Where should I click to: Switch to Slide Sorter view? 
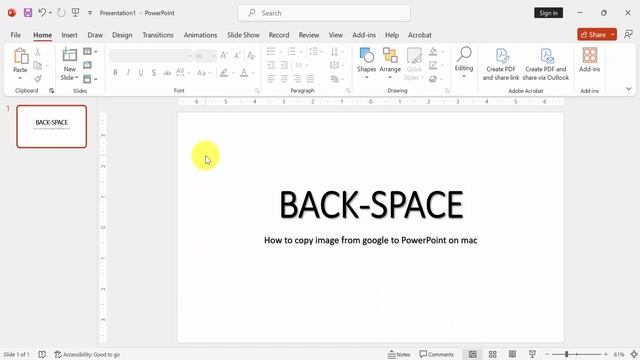[493, 354]
